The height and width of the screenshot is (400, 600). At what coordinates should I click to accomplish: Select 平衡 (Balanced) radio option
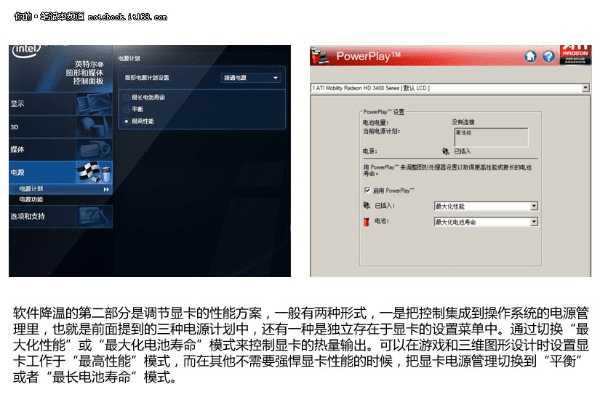coord(126,108)
